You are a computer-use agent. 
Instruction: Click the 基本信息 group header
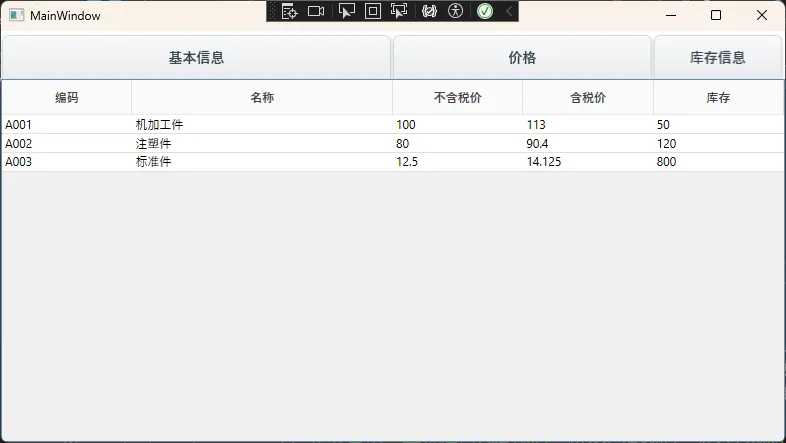(x=196, y=57)
